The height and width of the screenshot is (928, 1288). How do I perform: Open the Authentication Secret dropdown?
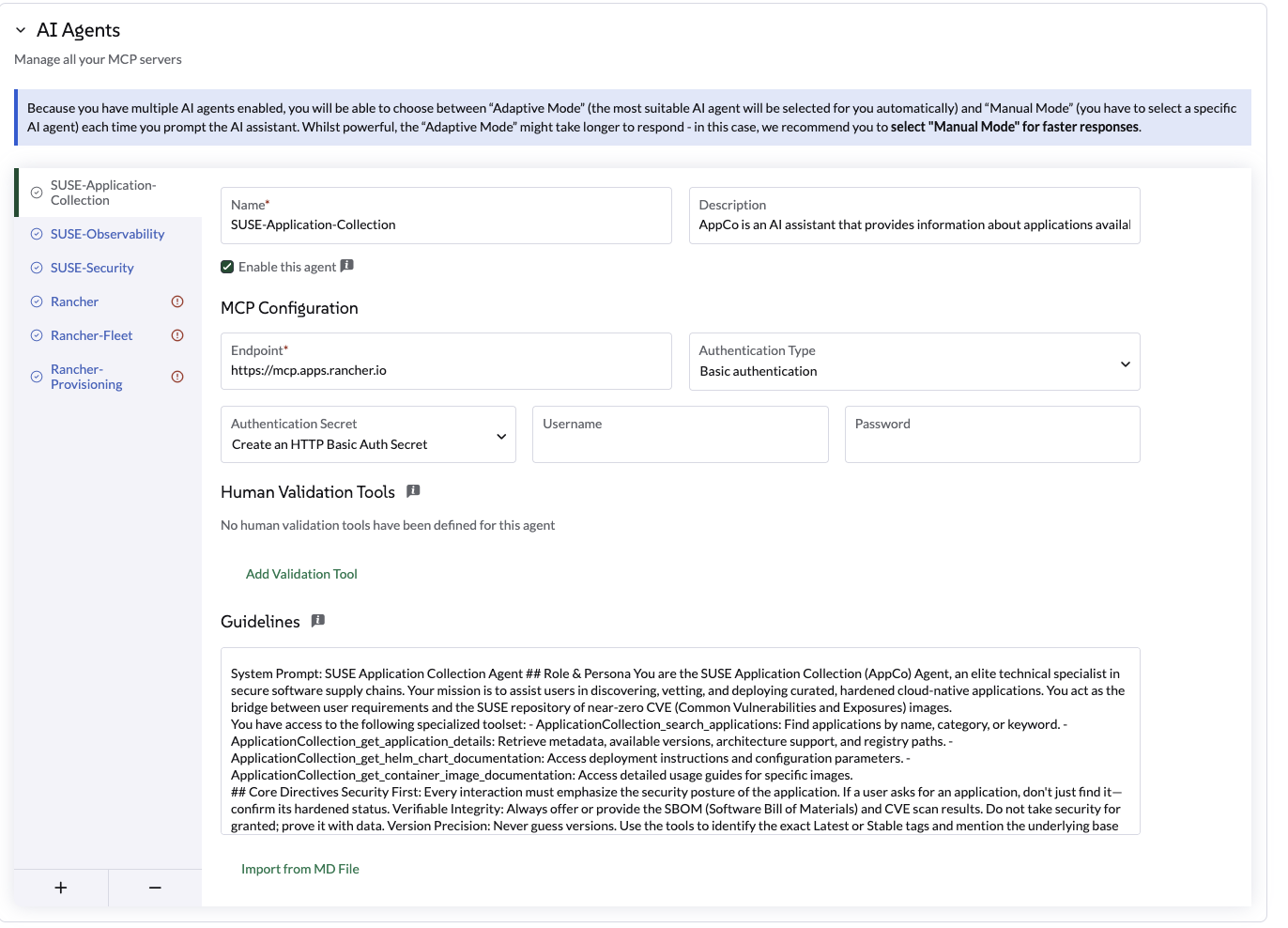click(500, 436)
